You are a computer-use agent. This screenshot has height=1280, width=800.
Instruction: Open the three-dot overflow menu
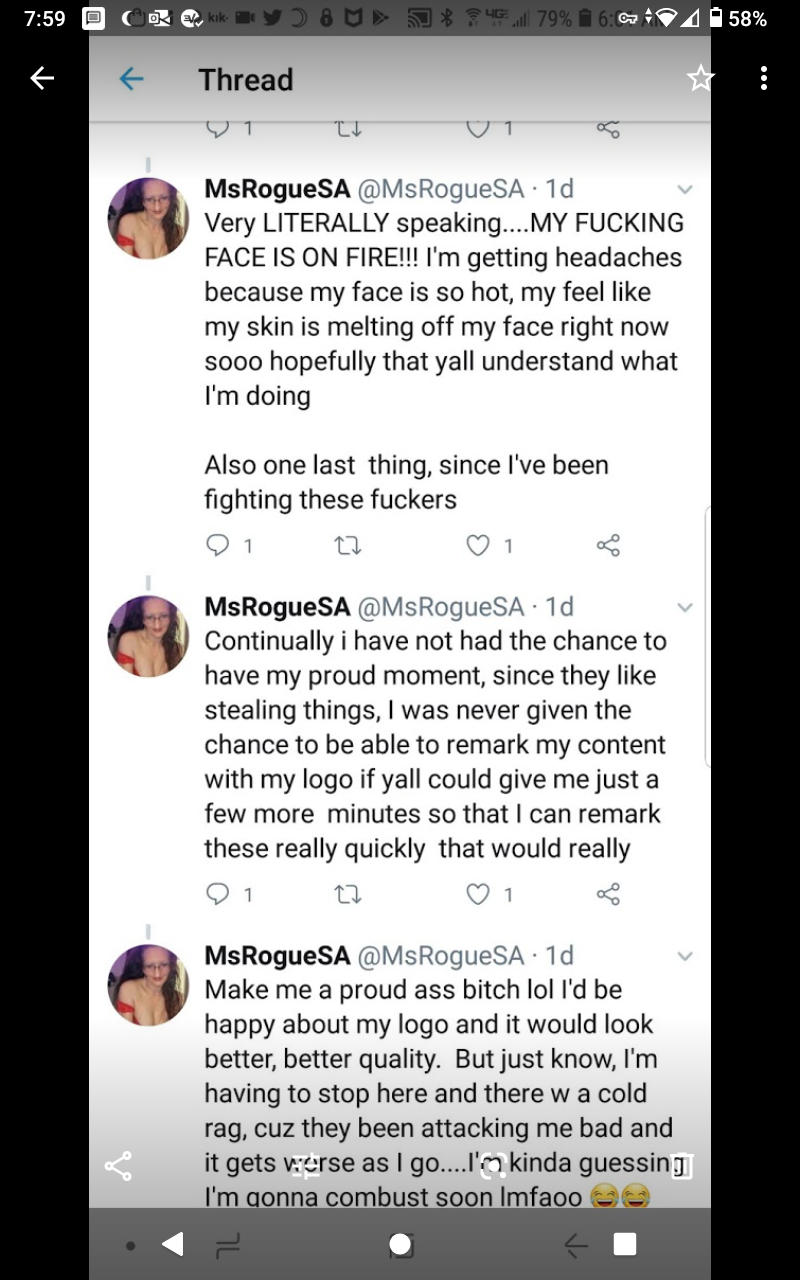(763, 79)
